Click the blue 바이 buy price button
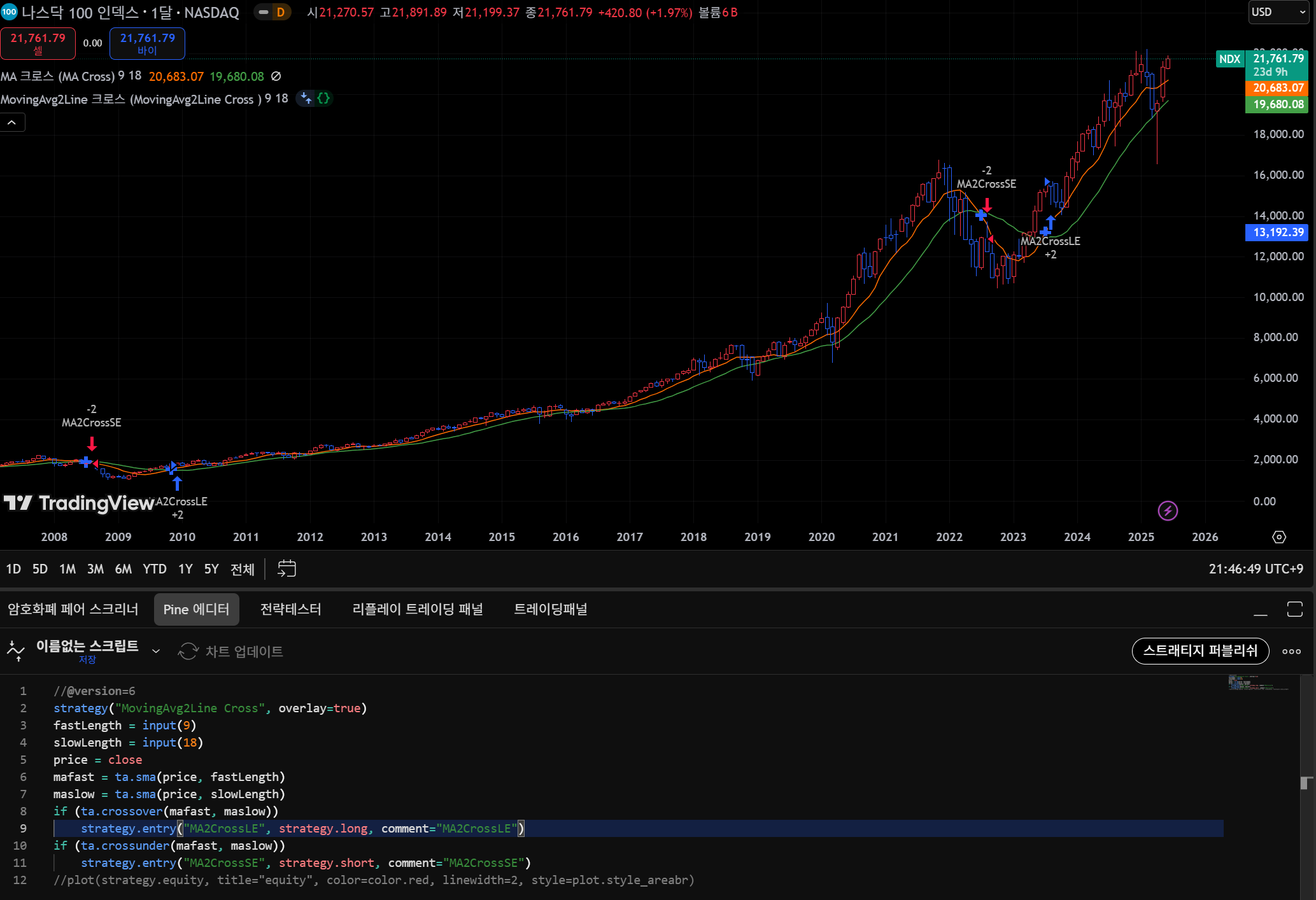This screenshot has width=1316, height=900. (x=147, y=43)
